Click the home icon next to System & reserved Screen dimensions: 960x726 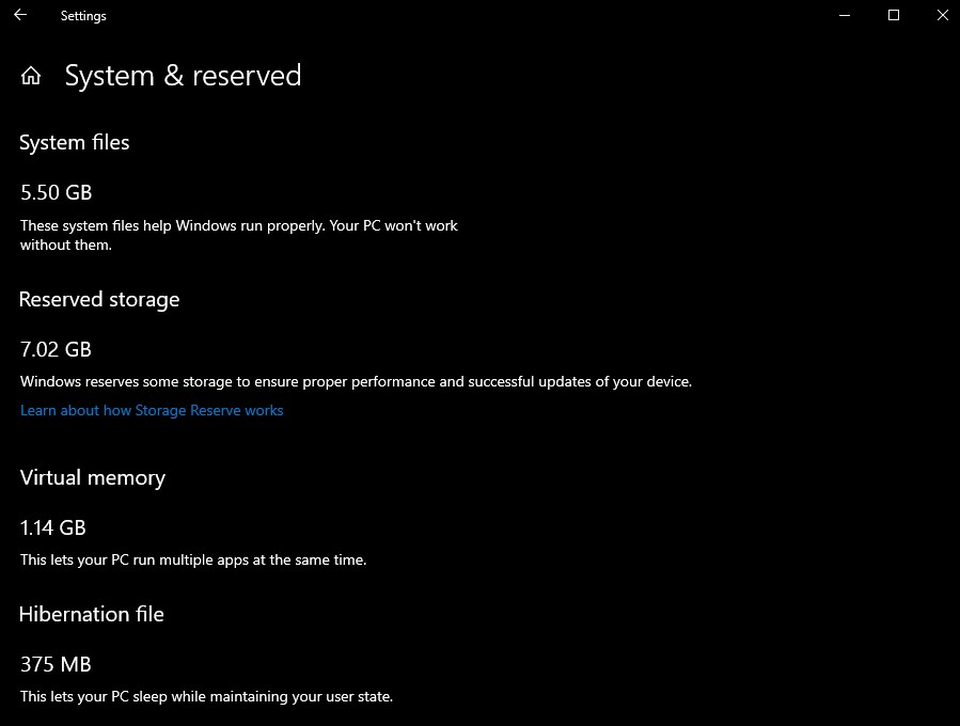[30, 74]
